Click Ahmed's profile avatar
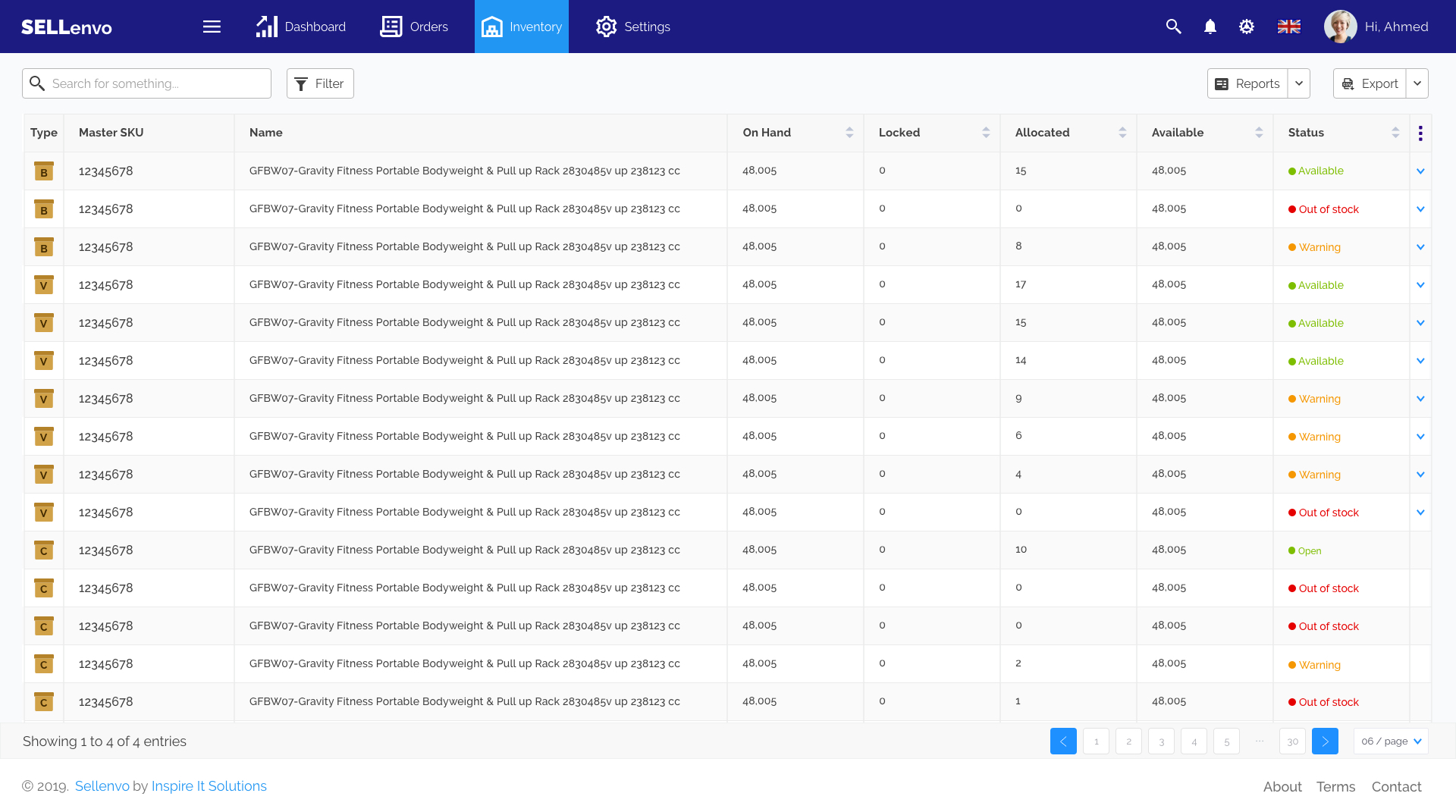Screen dimensions: 1456x812 pyautogui.click(x=1340, y=27)
